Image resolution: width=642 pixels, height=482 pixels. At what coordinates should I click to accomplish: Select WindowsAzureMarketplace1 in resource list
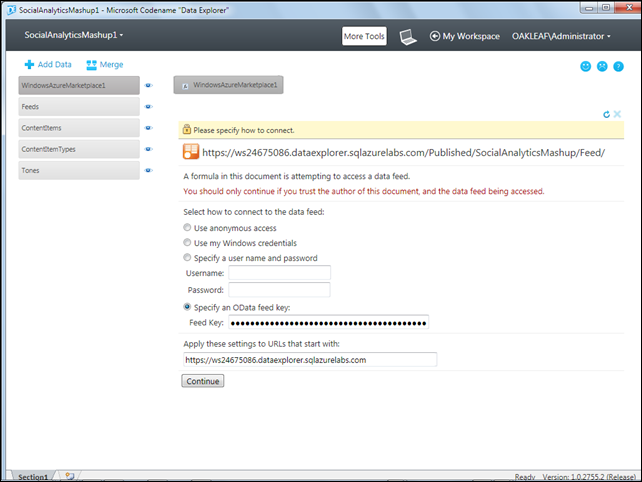[79, 85]
